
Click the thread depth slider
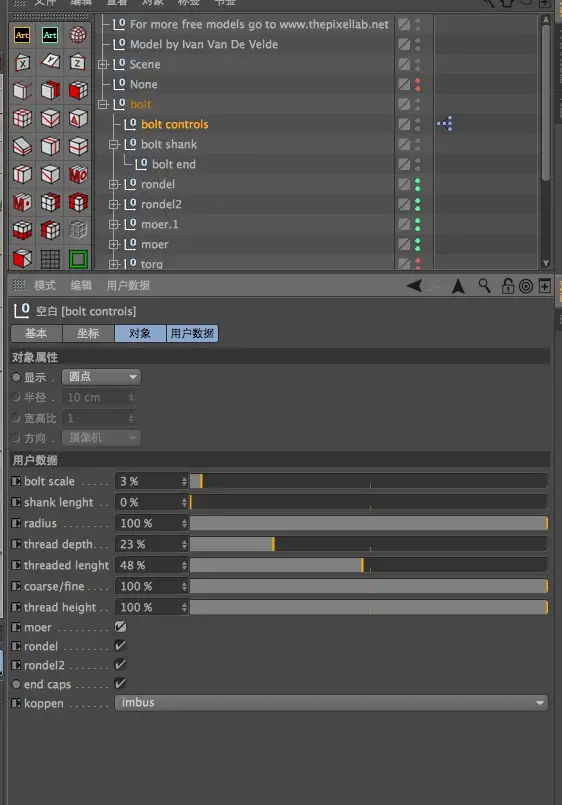(369, 544)
